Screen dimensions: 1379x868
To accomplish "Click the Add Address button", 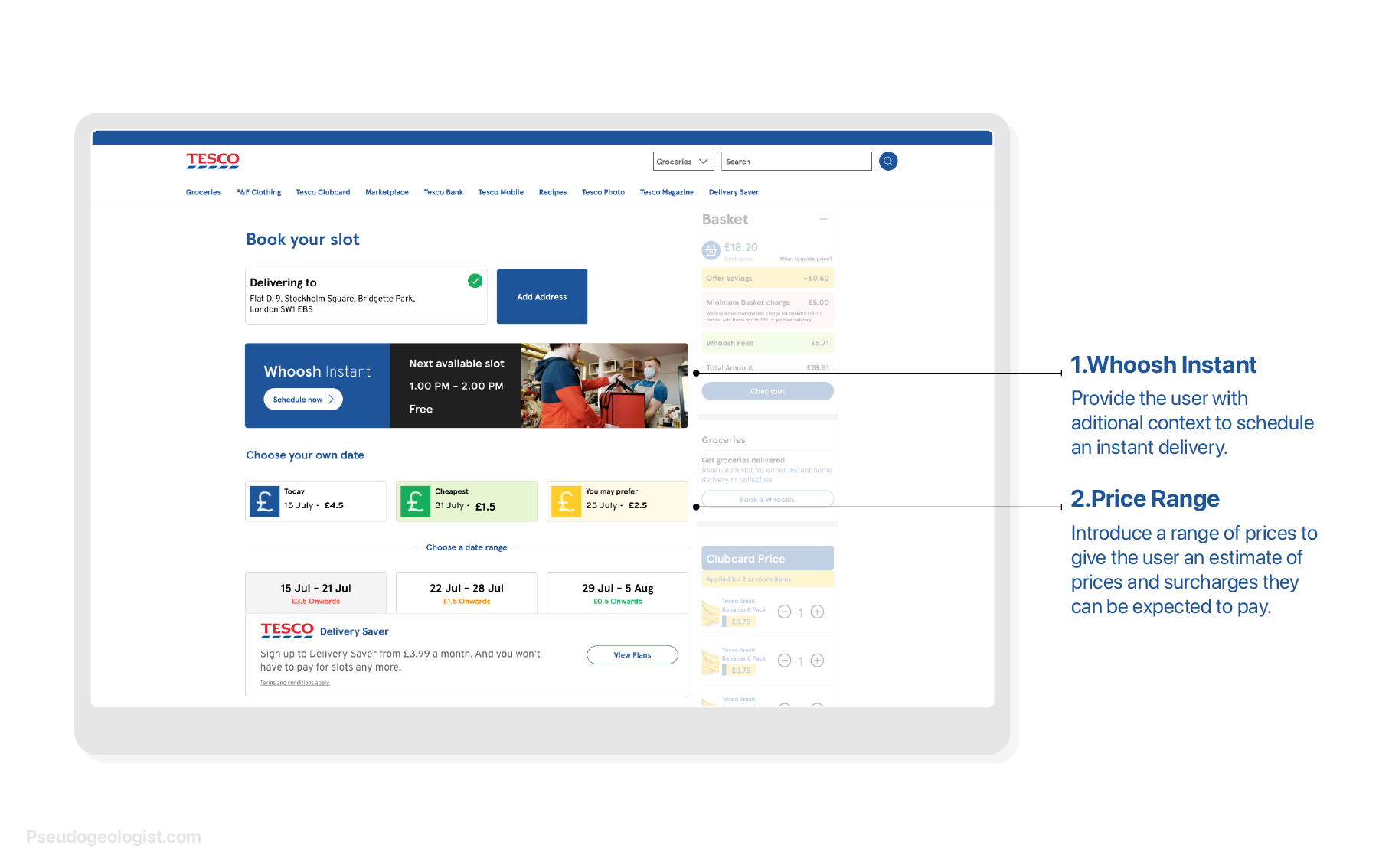I will click(x=542, y=297).
